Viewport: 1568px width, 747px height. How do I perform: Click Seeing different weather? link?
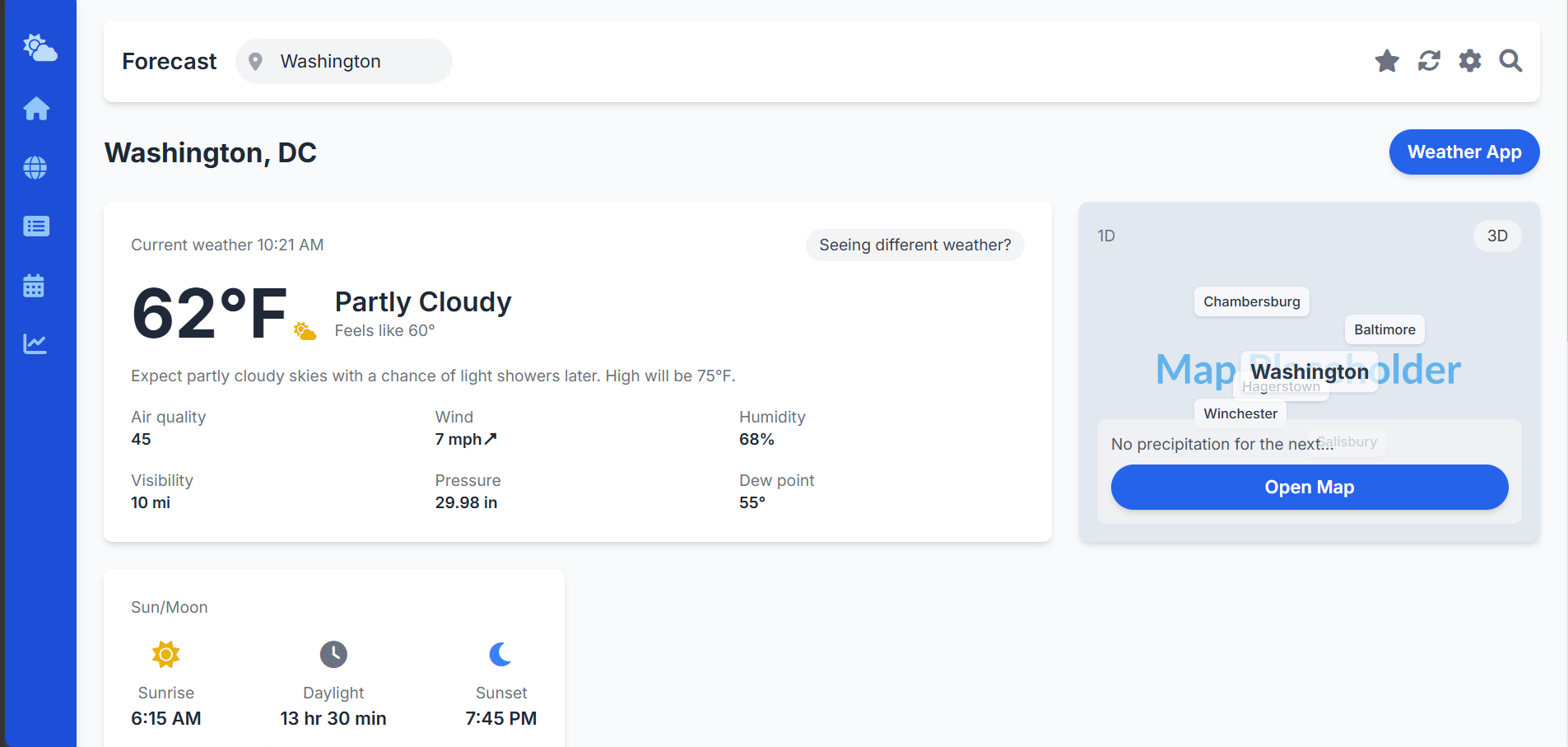[x=915, y=245]
